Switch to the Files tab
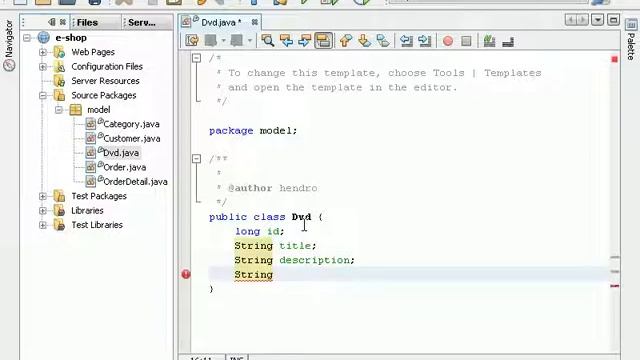Viewport: 640px width, 360px height. coord(96,22)
